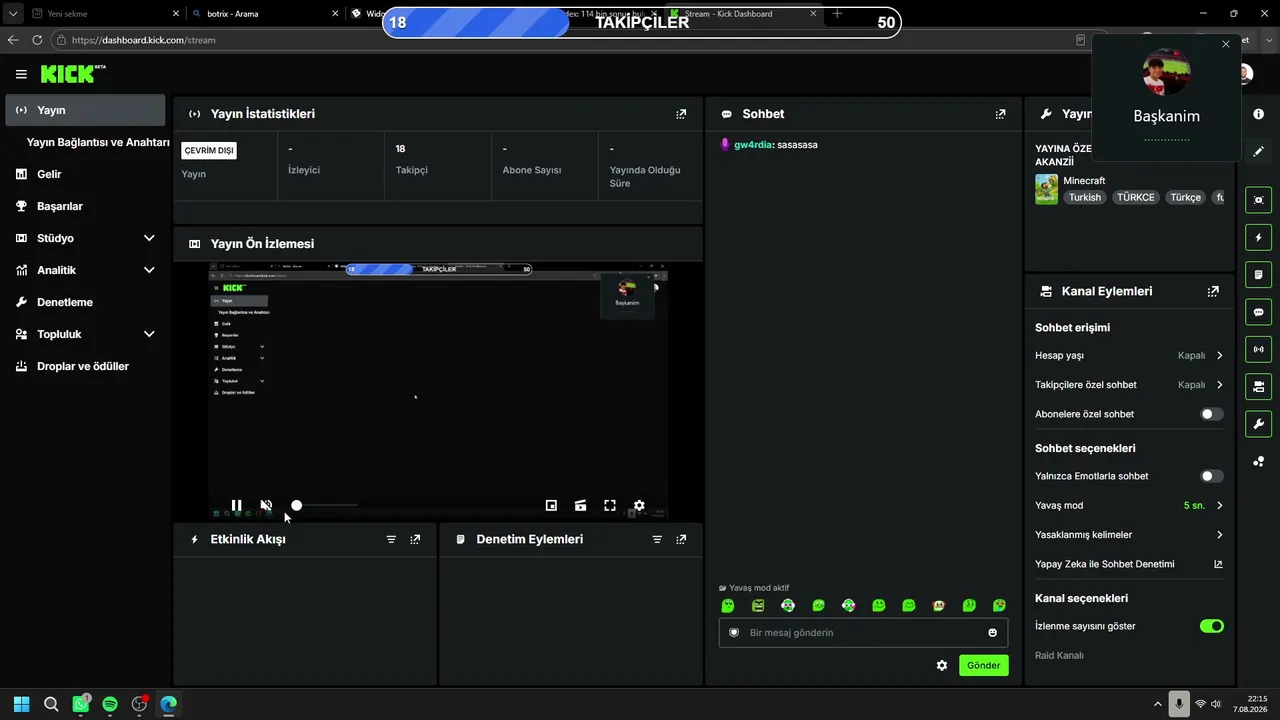Viewport: 1280px width, 720px height.
Task: Disable İzlenme sayısını göster switch
Action: pos(1212,626)
